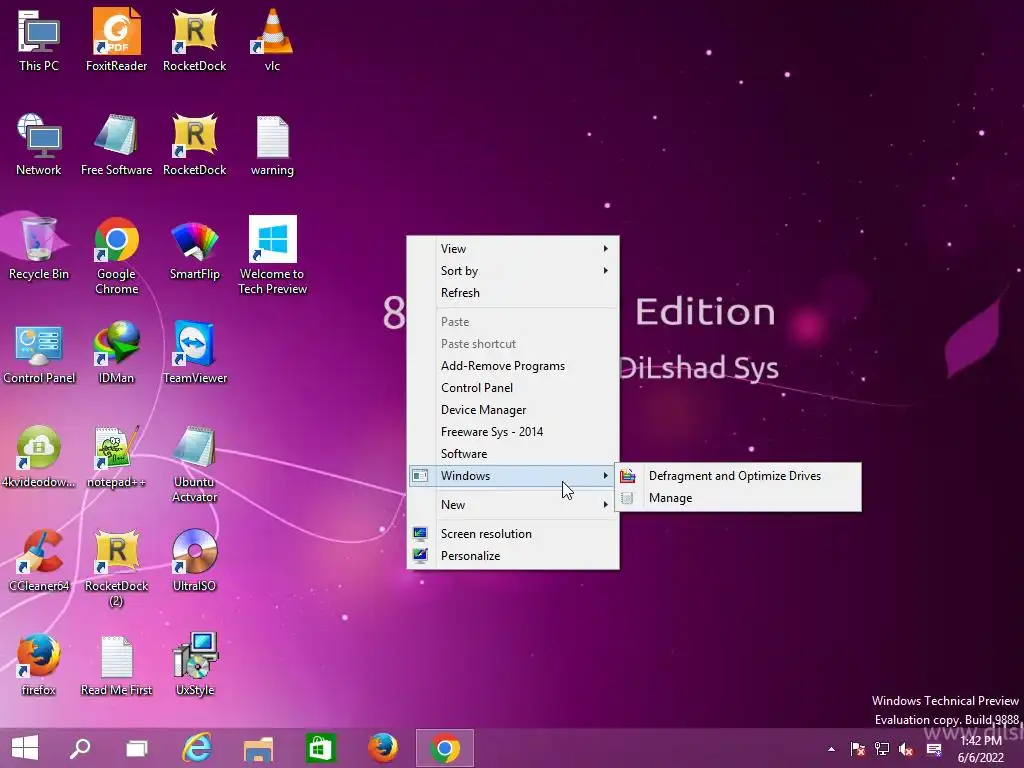Select the warning text file icon
Image resolution: width=1024 pixels, height=768 pixels.
[x=272, y=144]
